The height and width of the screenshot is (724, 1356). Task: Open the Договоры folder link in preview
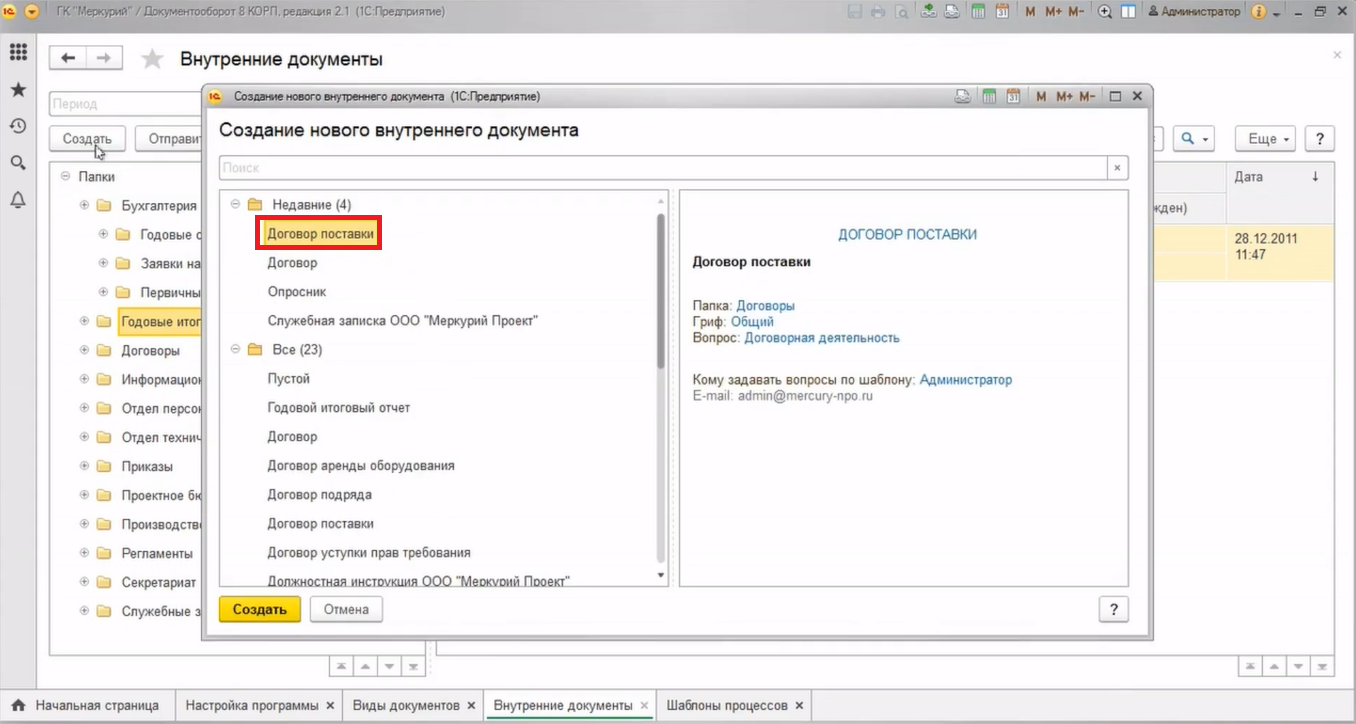pos(765,306)
